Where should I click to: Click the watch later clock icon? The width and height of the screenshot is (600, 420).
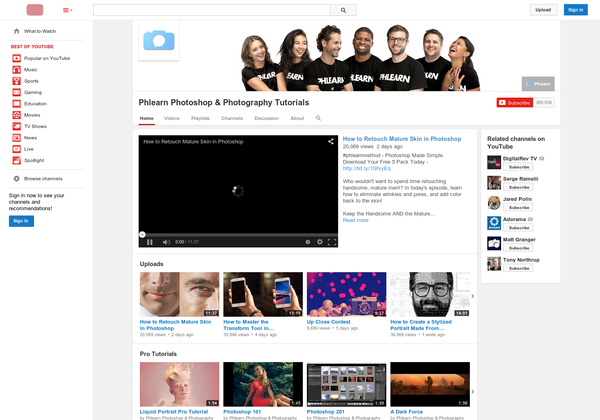308,242
